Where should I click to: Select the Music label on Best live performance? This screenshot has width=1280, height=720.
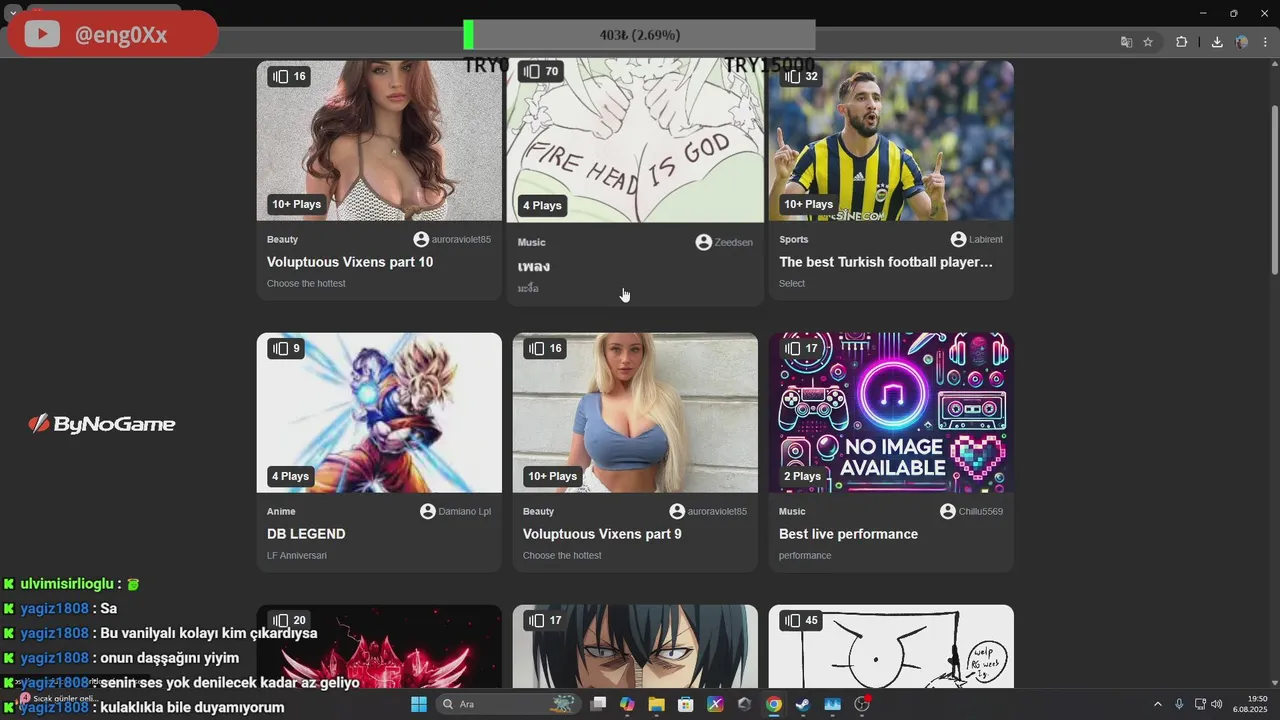click(x=792, y=512)
